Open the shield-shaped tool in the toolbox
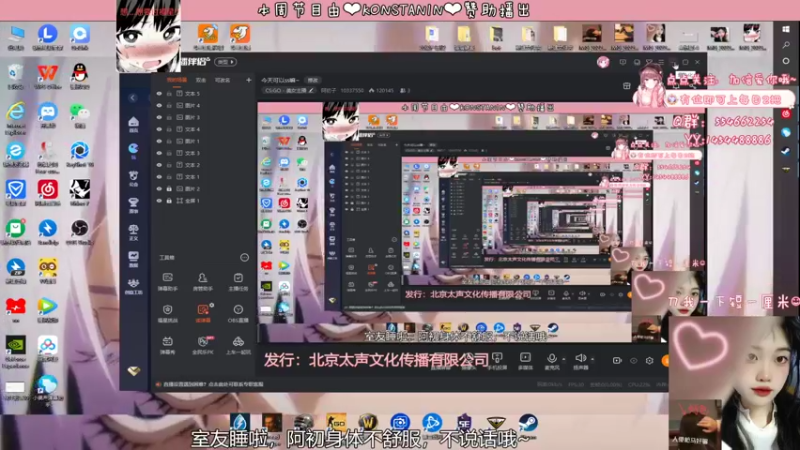 pyautogui.click(x=167, y=310)
